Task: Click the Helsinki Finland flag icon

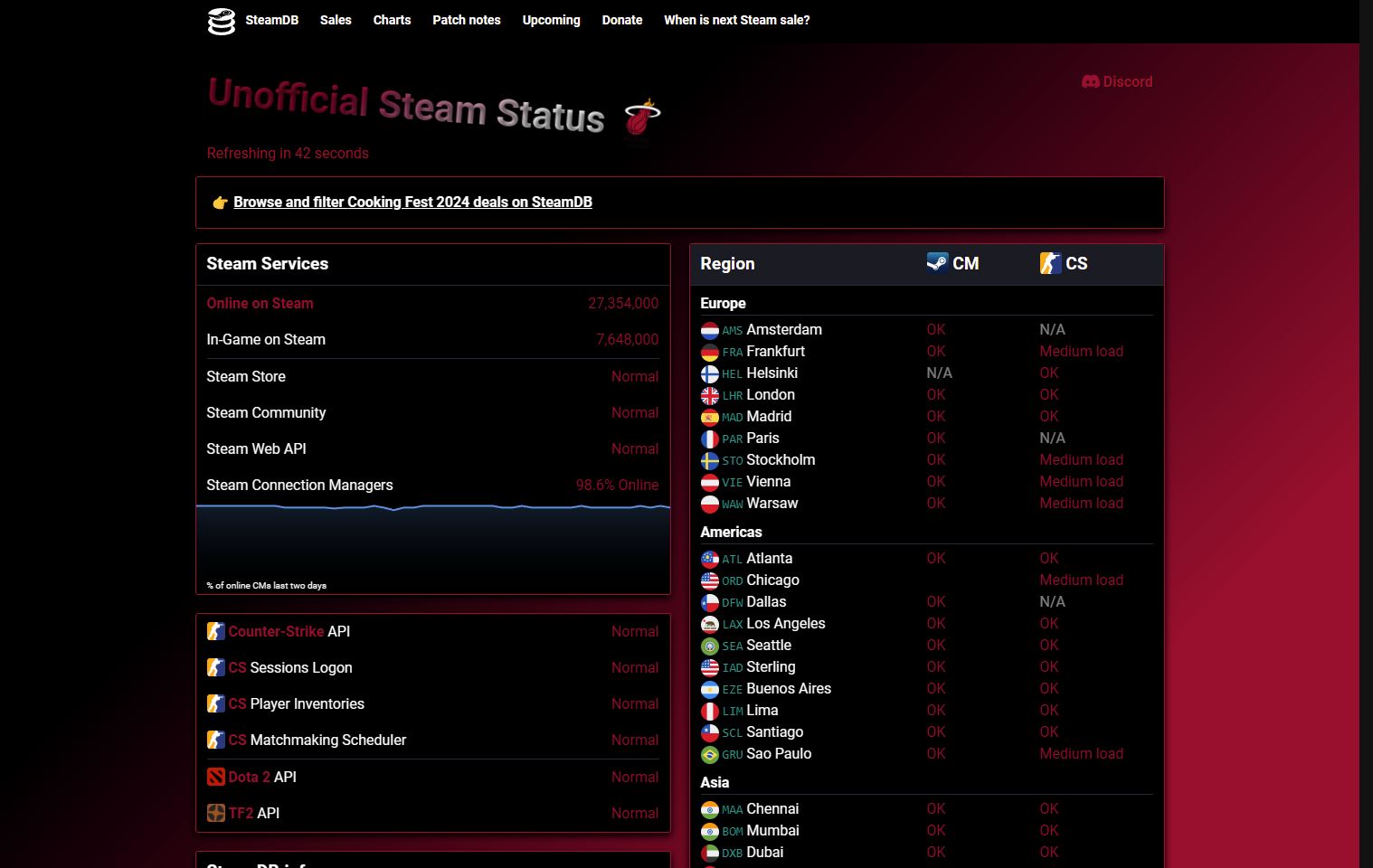Action: click(710, 373)
